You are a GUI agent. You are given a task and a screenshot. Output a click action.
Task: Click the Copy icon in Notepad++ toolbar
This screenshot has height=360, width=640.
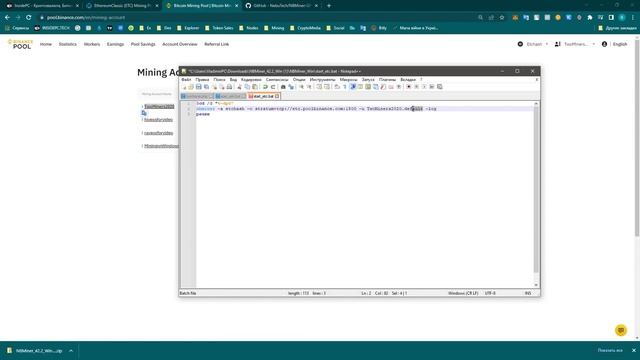coord(247,87)
